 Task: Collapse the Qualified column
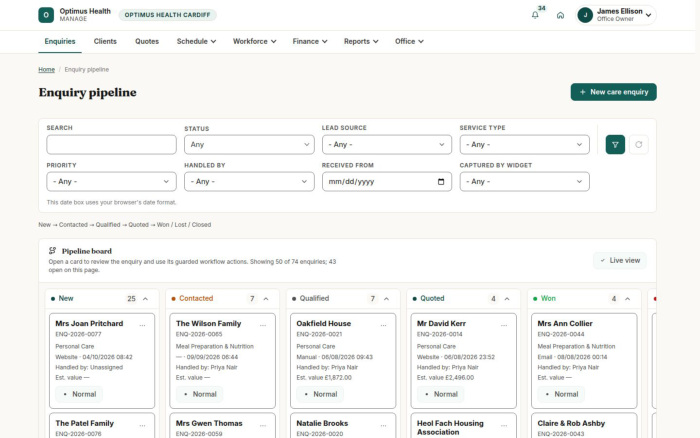click(x=387, y=299)
